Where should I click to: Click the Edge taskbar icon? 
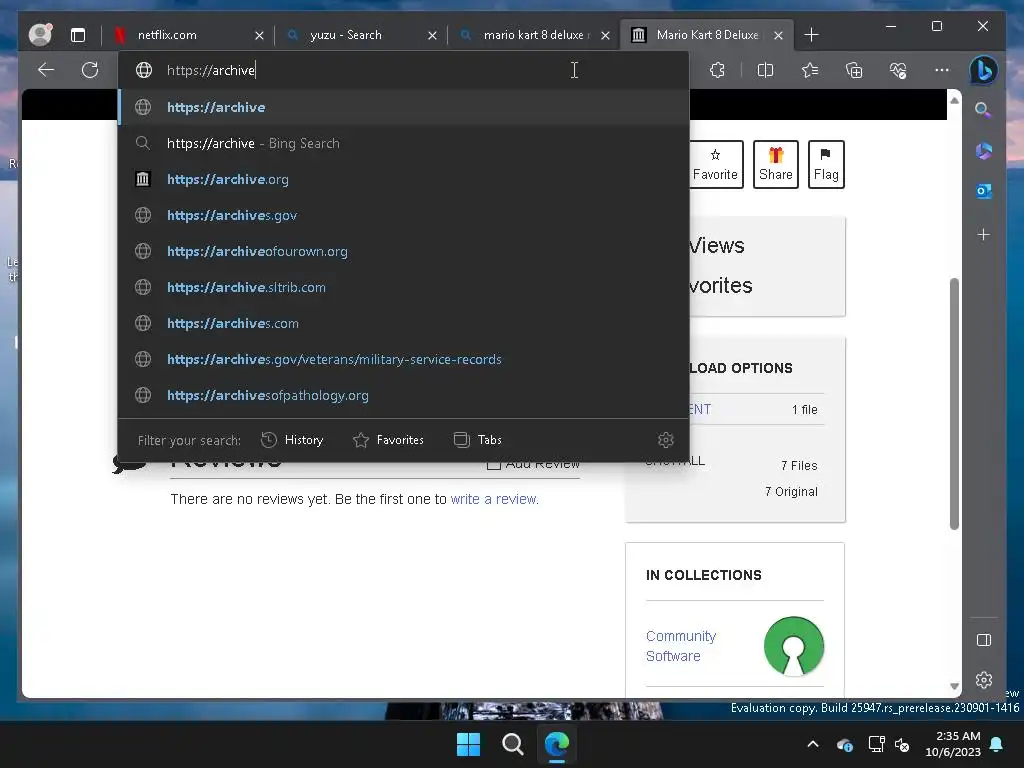pyautogui.click(x=557, y=744)
